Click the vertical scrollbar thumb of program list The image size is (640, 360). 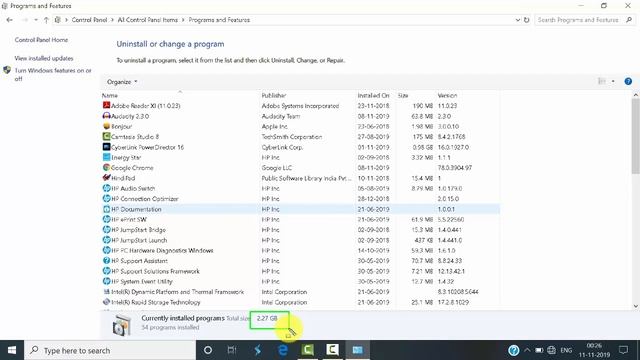tap(636, 136)
